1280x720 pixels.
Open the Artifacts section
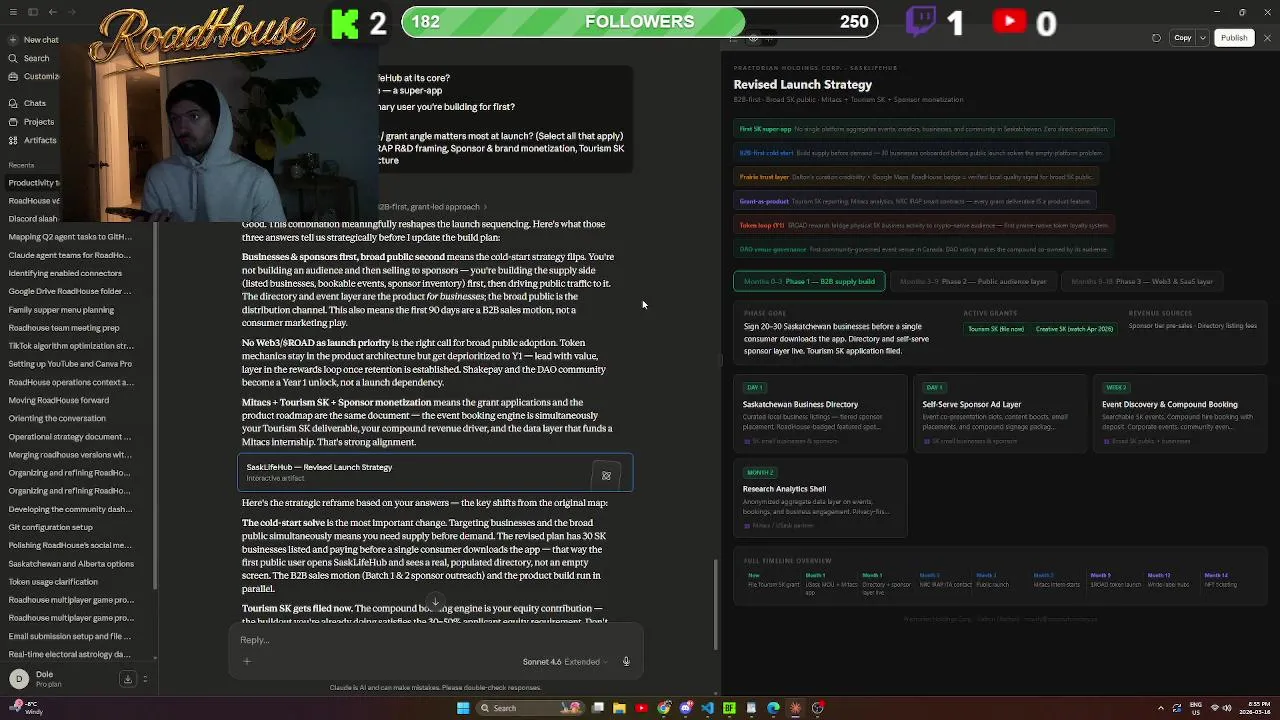pyautogui.click(x=32, y=140)
